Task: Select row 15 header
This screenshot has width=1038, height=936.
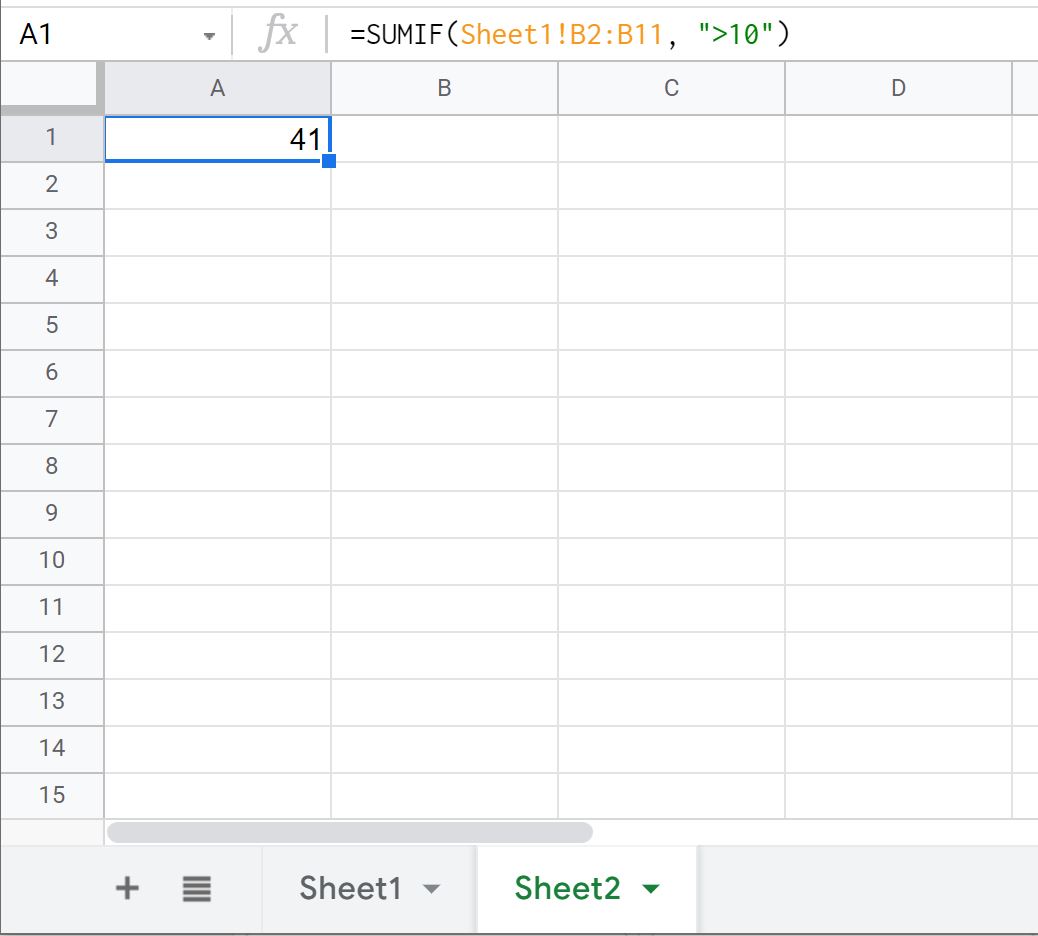Action: [x=52, y=796]
